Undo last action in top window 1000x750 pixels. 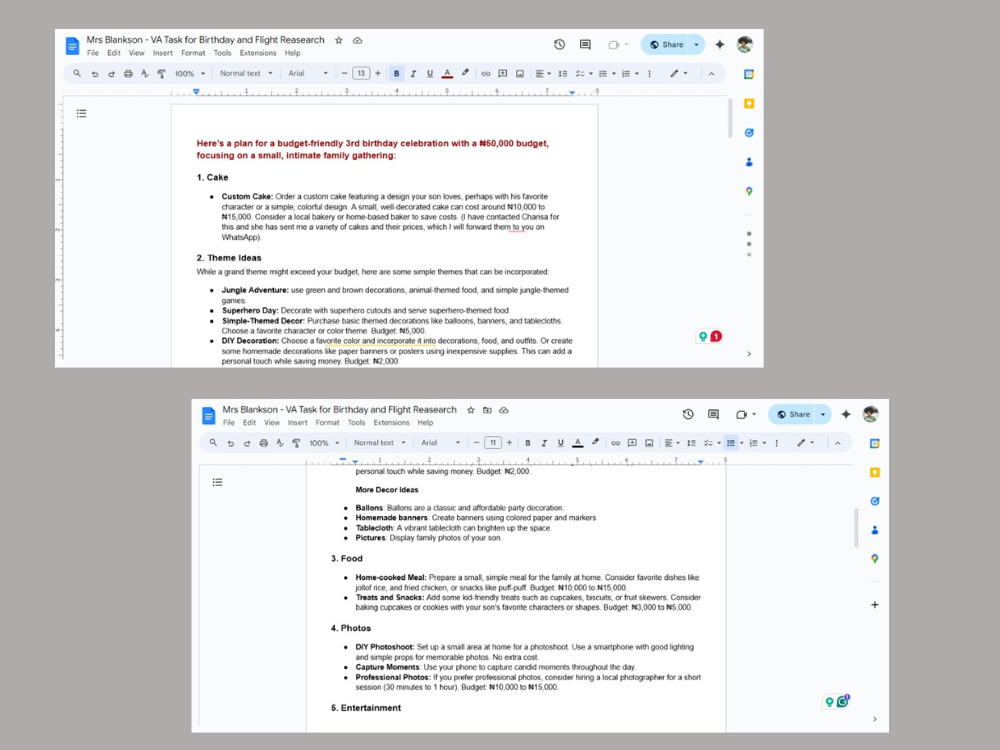pos(94,73)
